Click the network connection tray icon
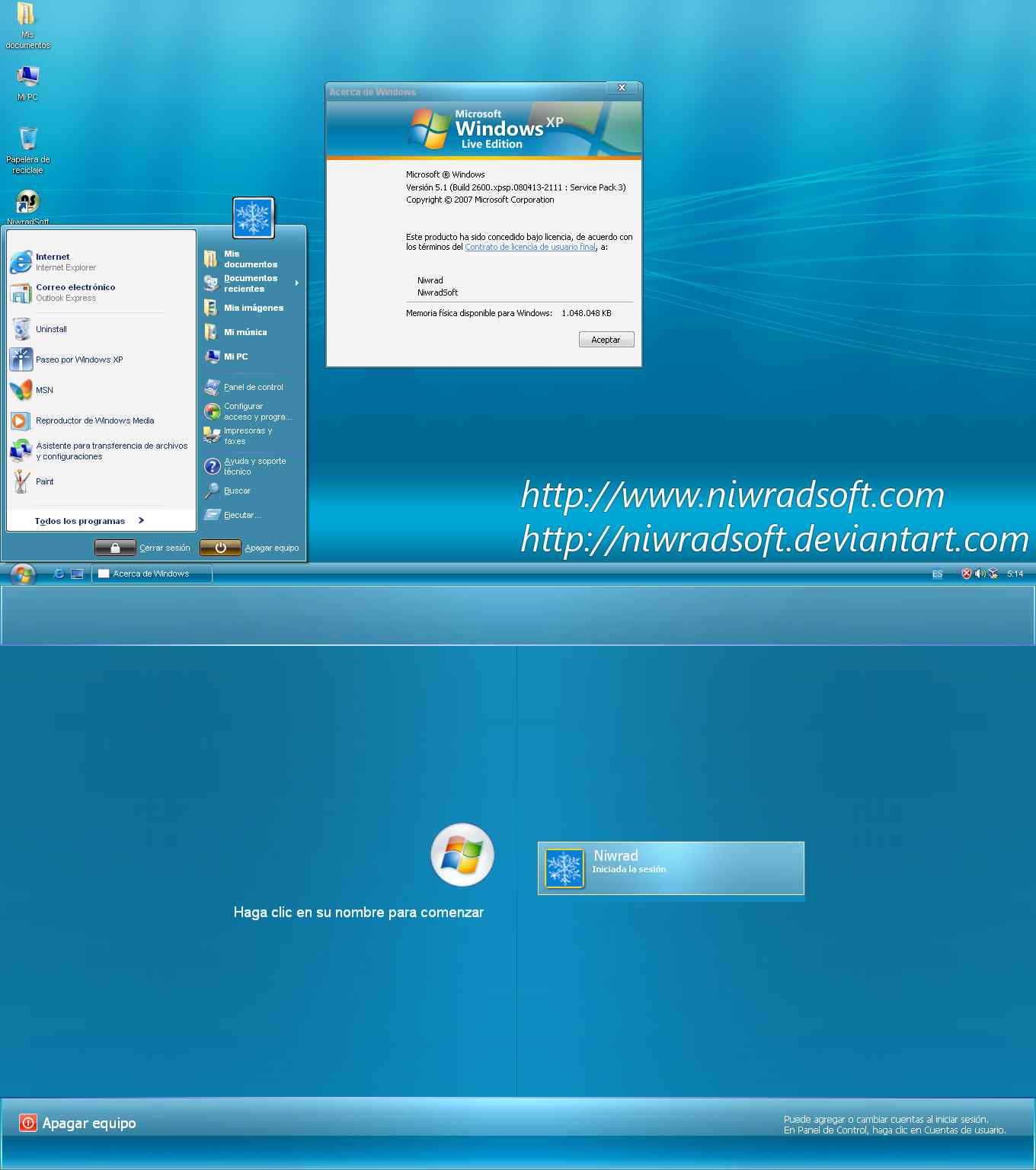1036x1170 pixels. pyautogui.click(x=993, y=574)
